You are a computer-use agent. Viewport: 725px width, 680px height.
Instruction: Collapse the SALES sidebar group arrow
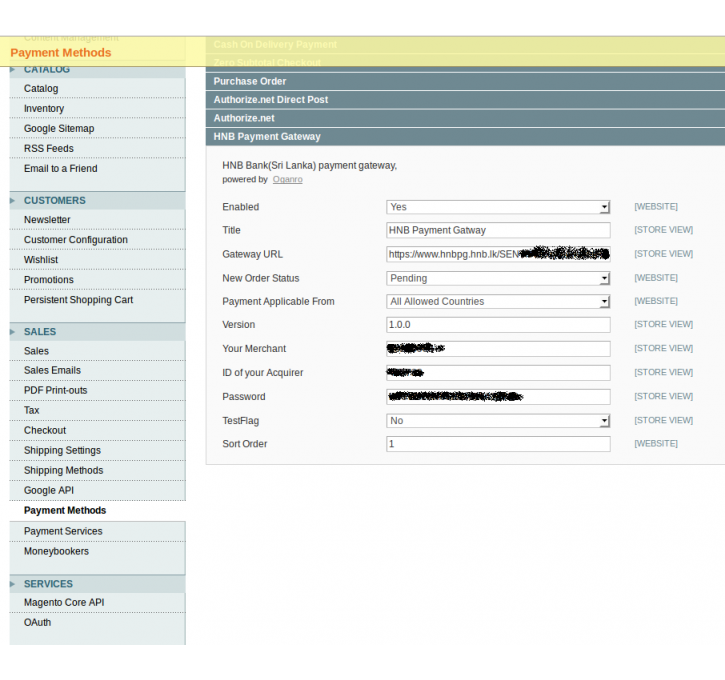(12, 332)
